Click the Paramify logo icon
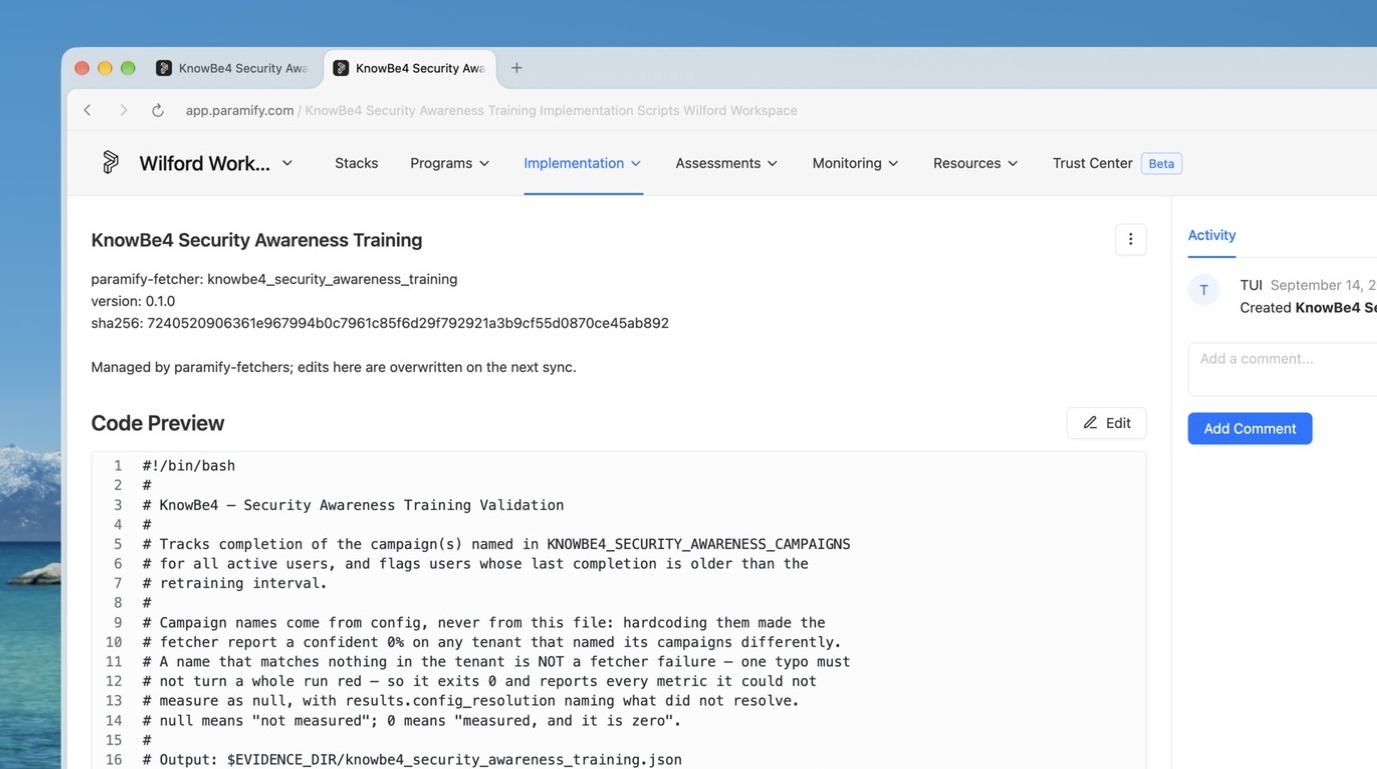Viewport: 1377px width, 769px height. pos(110,162)
